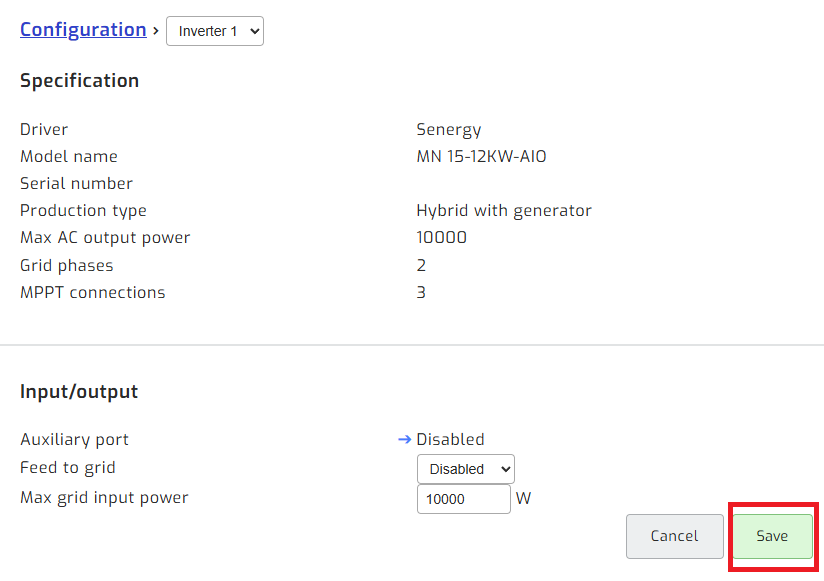Click the MPPT connections value 3
The image size is (824, 581).
point(421,292)
